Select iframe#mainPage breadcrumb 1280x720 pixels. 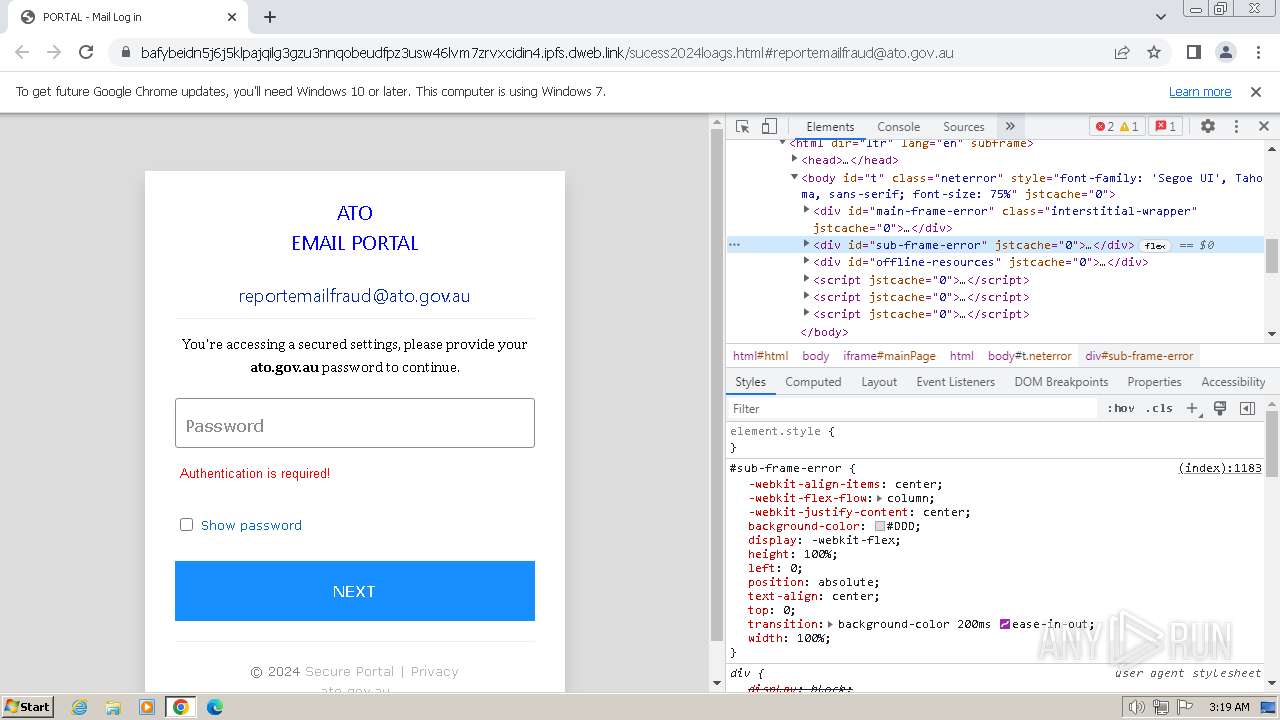pyautogui.click(x=889, y=356)
